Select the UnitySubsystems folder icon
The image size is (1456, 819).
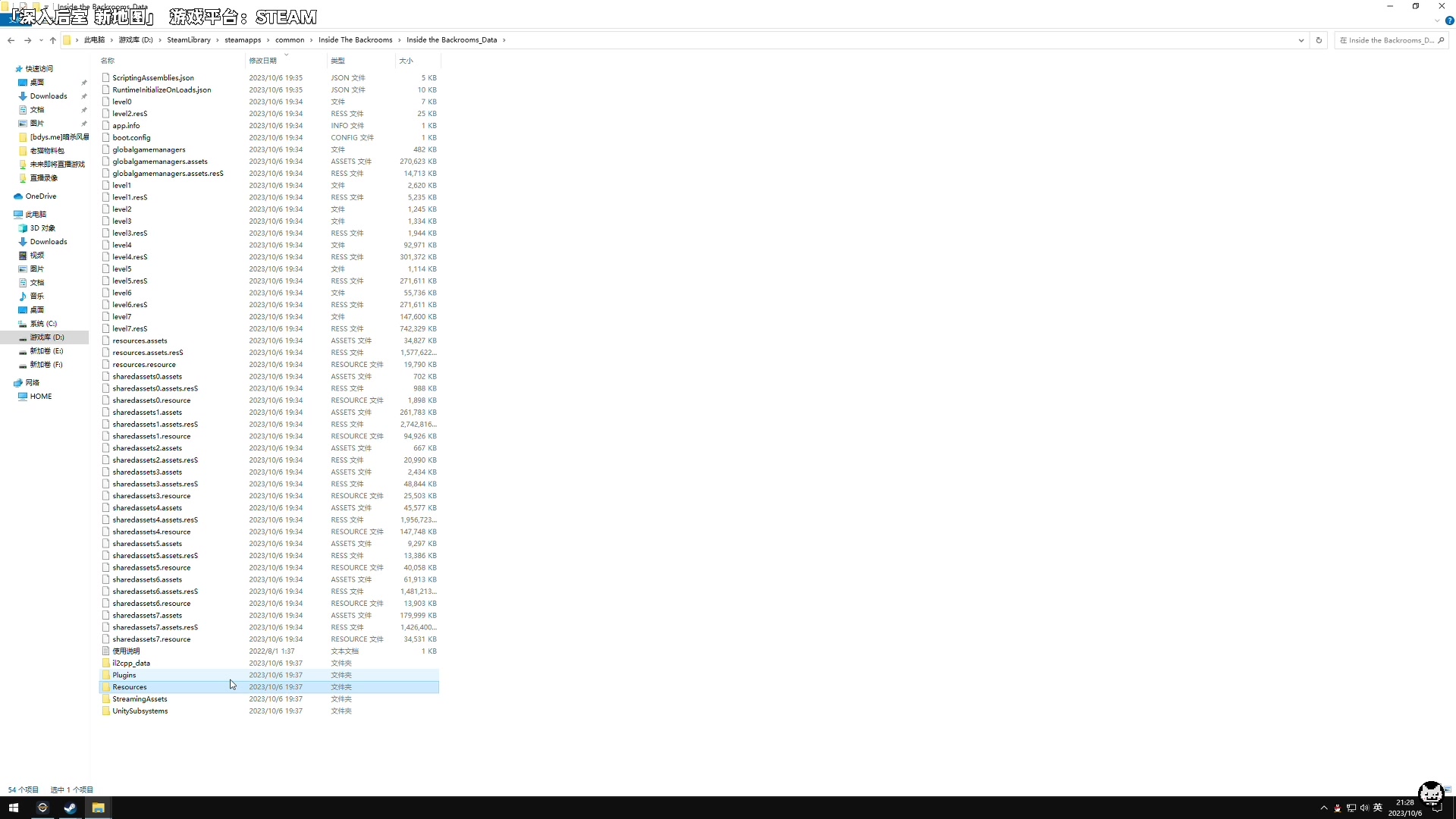coord(106,711)
